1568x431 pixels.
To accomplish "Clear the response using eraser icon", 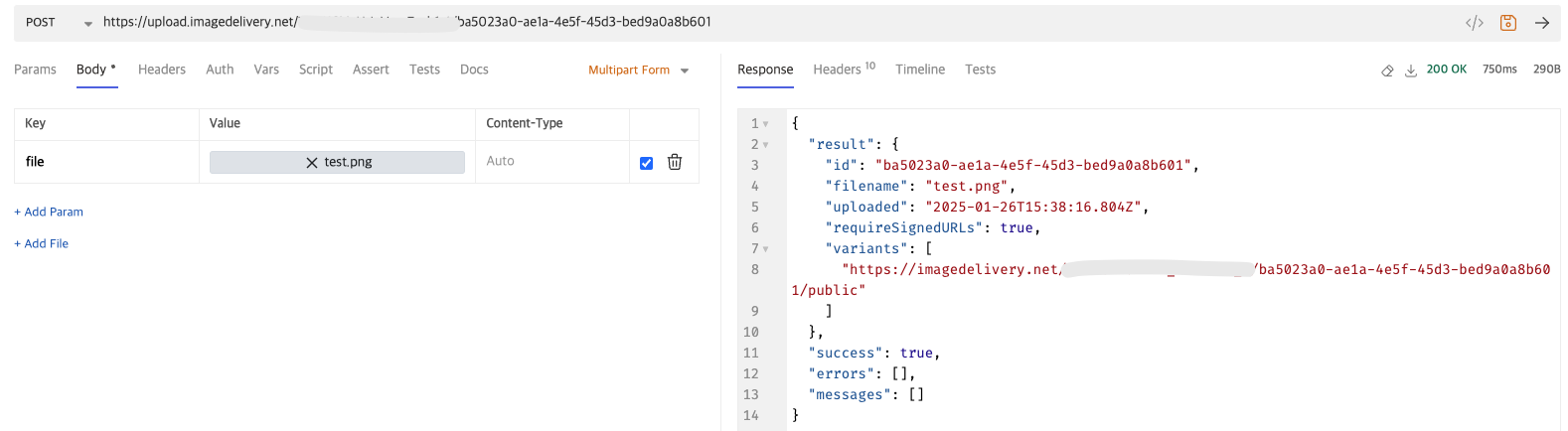I will coord(1387,71).
